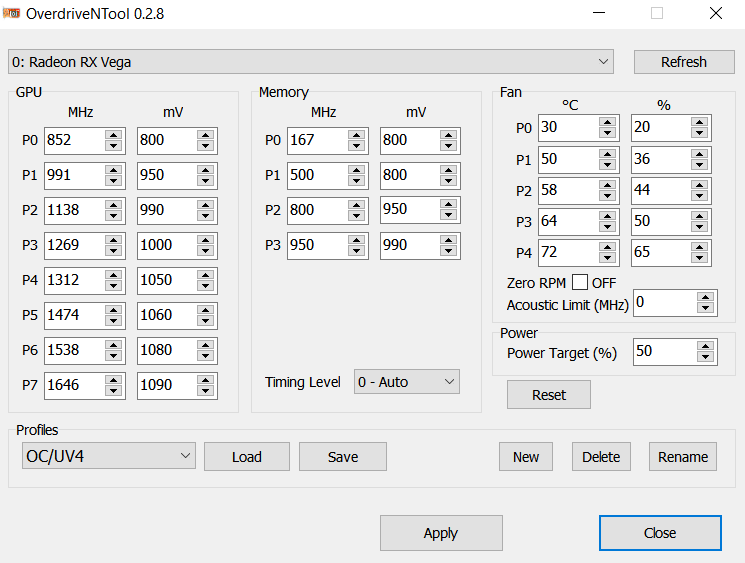This screenshot has width=745, height=563.
Task: Increase Memory P3 MHz with up arrow
Action: 356,240
